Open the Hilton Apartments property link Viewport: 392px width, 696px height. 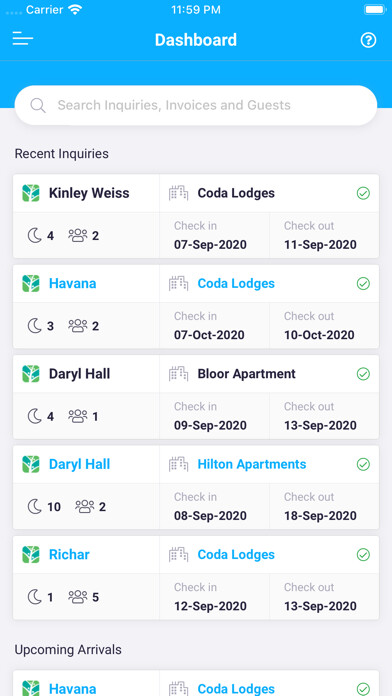[x=252, y=464]
